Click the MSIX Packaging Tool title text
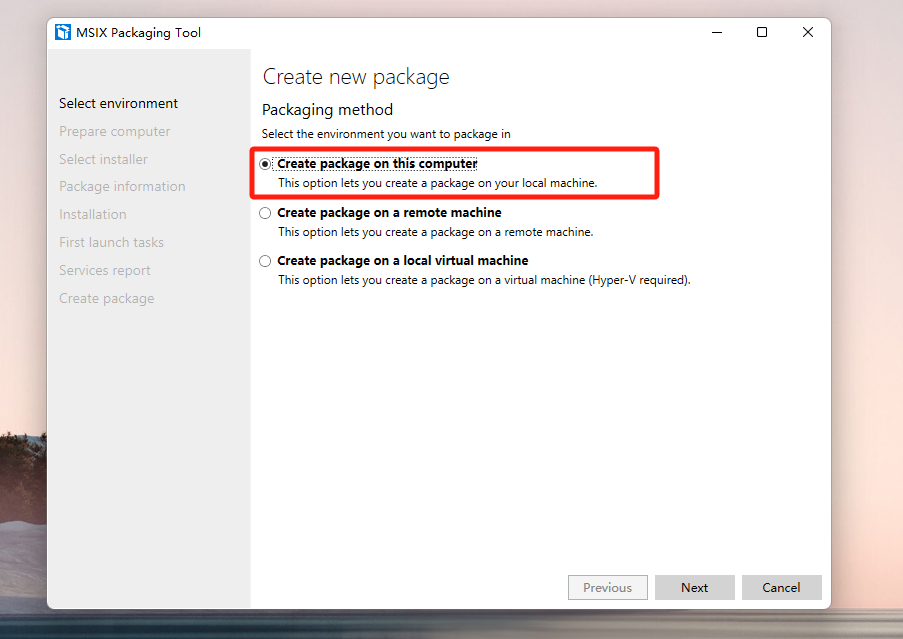 [x=138, y=33]
